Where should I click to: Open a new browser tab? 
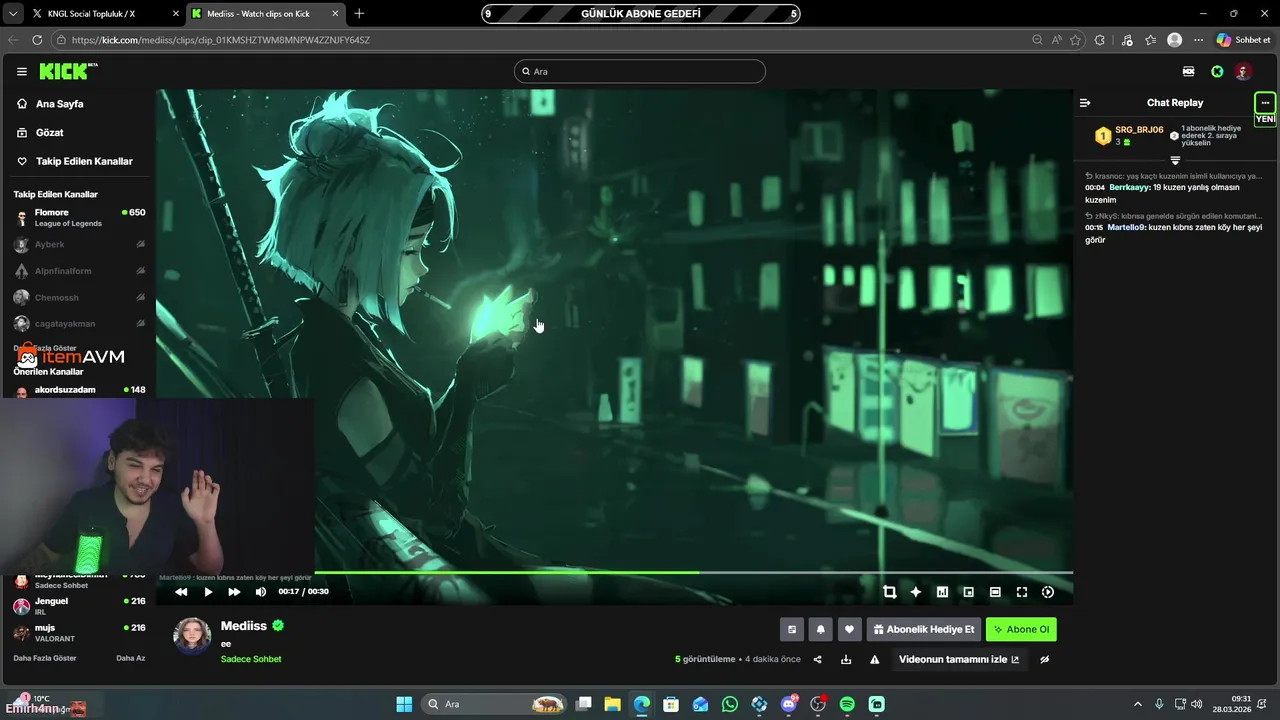click(x=359, y=13)
